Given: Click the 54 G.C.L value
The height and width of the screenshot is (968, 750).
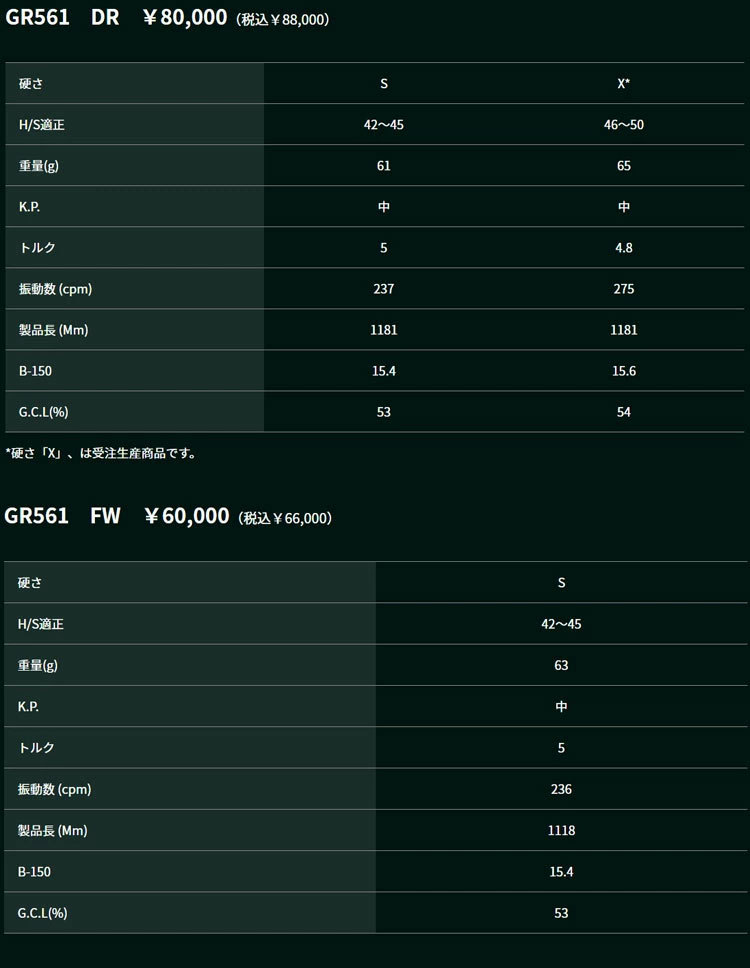Looking at the screenshot, I should pos(623,412).
